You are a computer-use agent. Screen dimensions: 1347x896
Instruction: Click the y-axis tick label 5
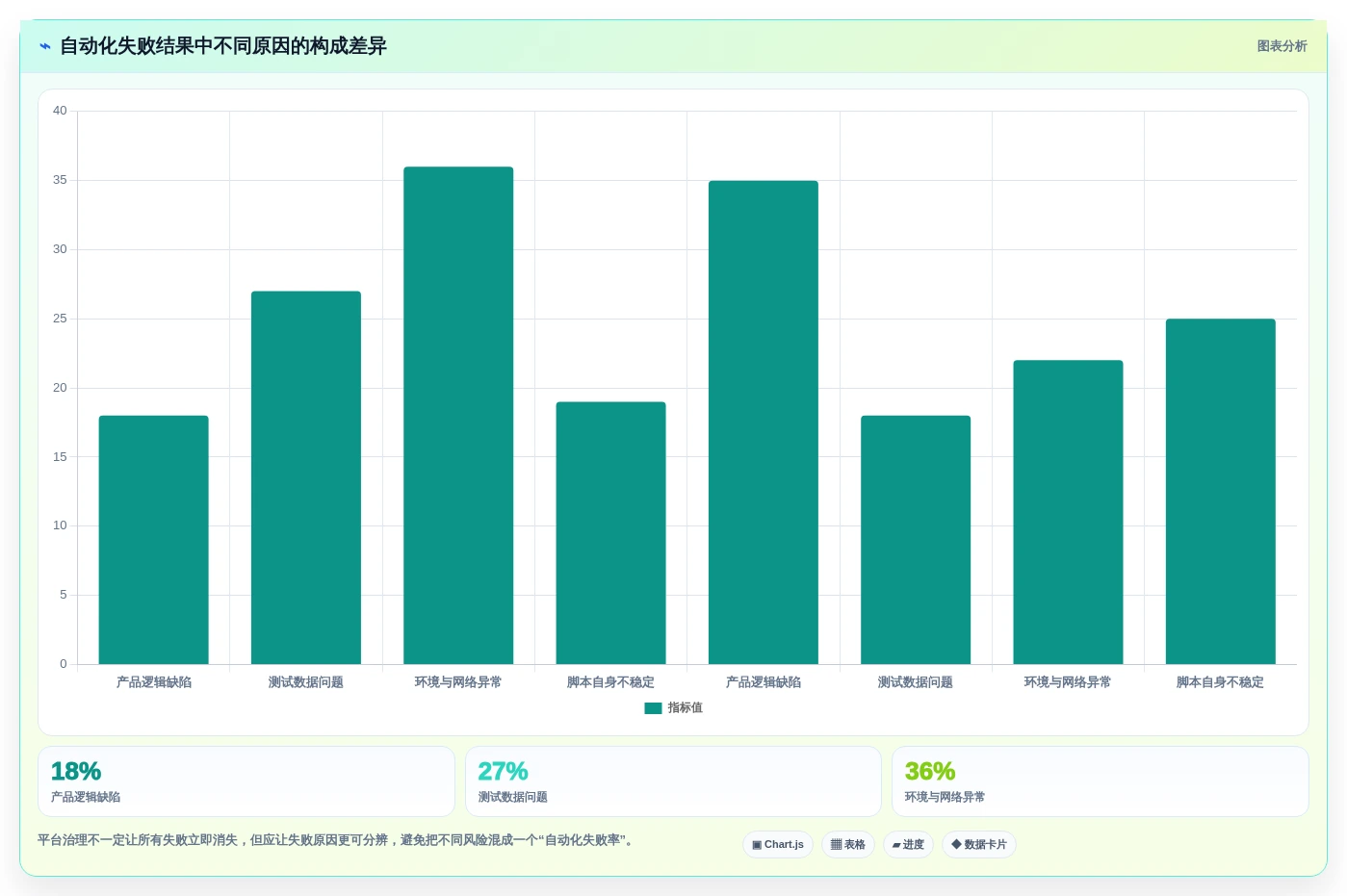tap(64, 595)
